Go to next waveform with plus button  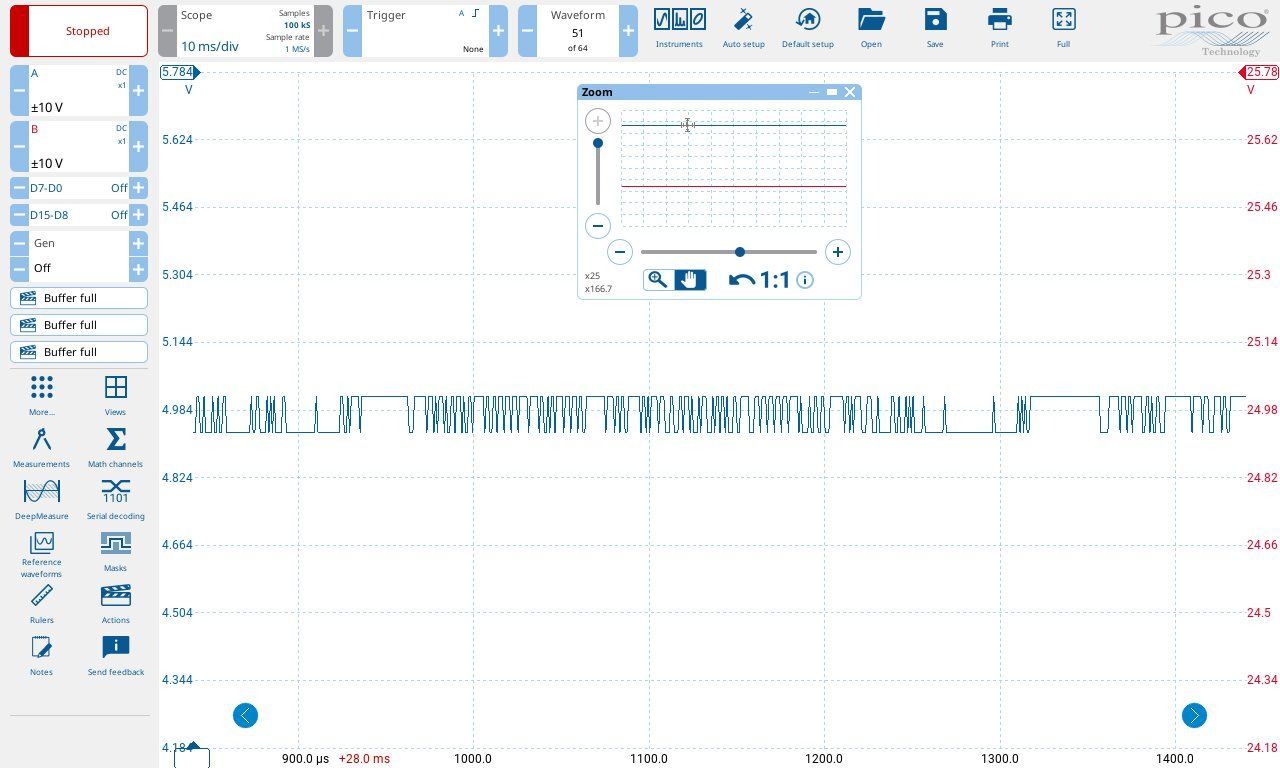(628, 31)
